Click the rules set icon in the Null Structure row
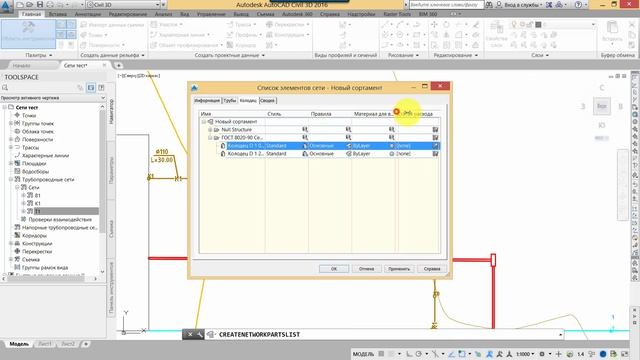Viewport: 640px width, 360px height. 349,130
